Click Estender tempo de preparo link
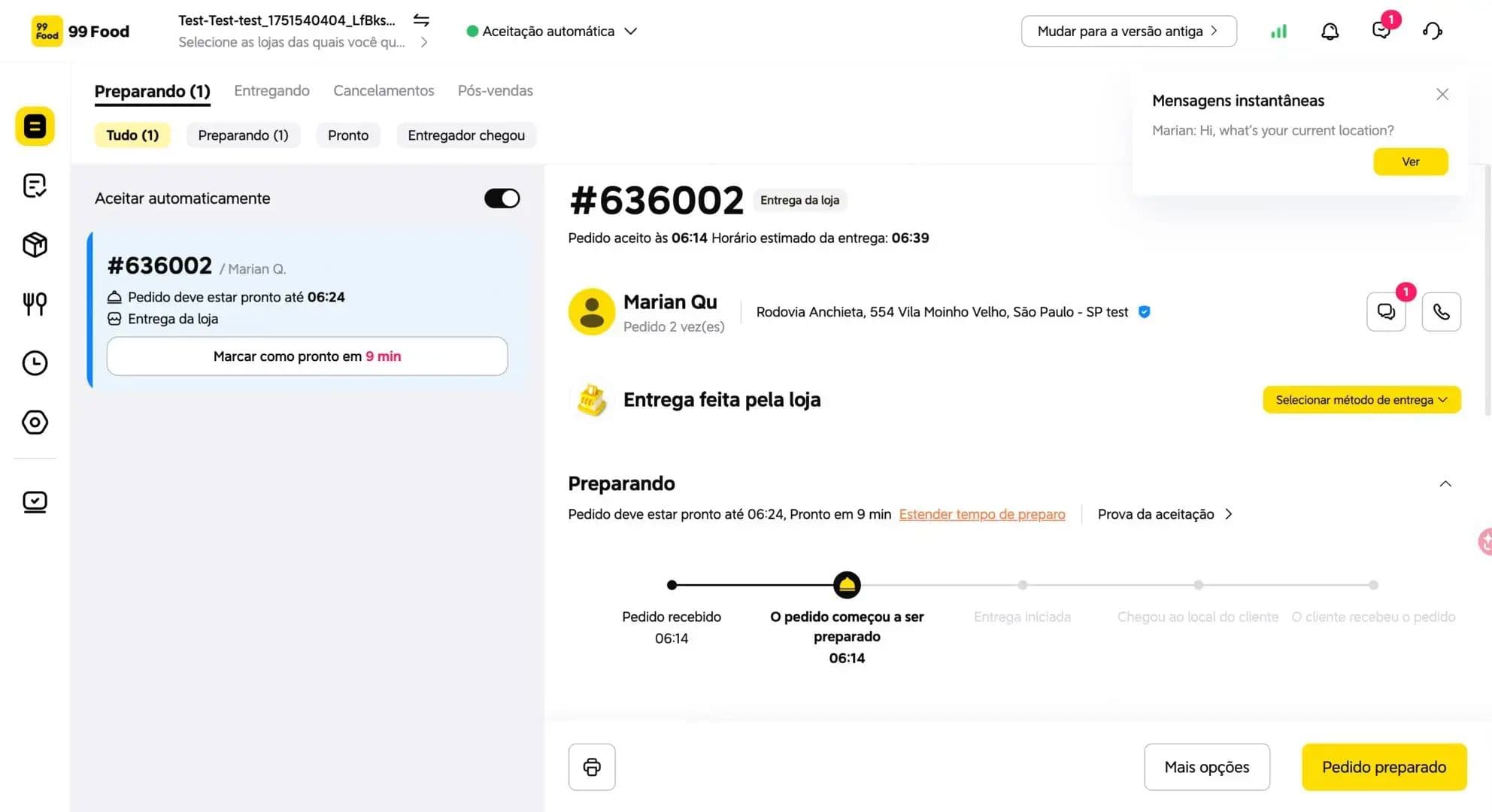Viewport: 1492px width, 812px height. tap(981, 514)
